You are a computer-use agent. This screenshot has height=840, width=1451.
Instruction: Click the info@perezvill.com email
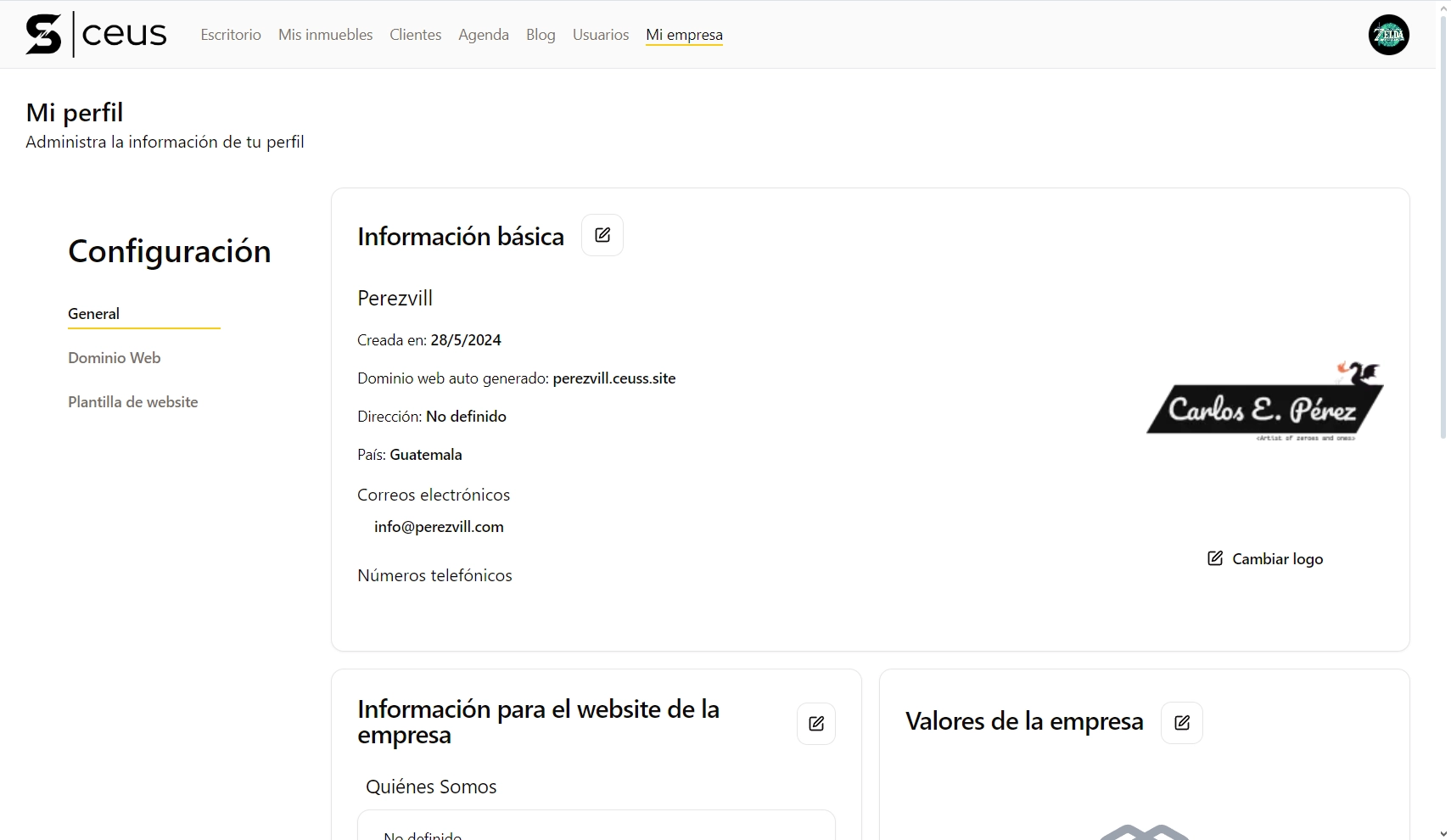click(439, 527)
